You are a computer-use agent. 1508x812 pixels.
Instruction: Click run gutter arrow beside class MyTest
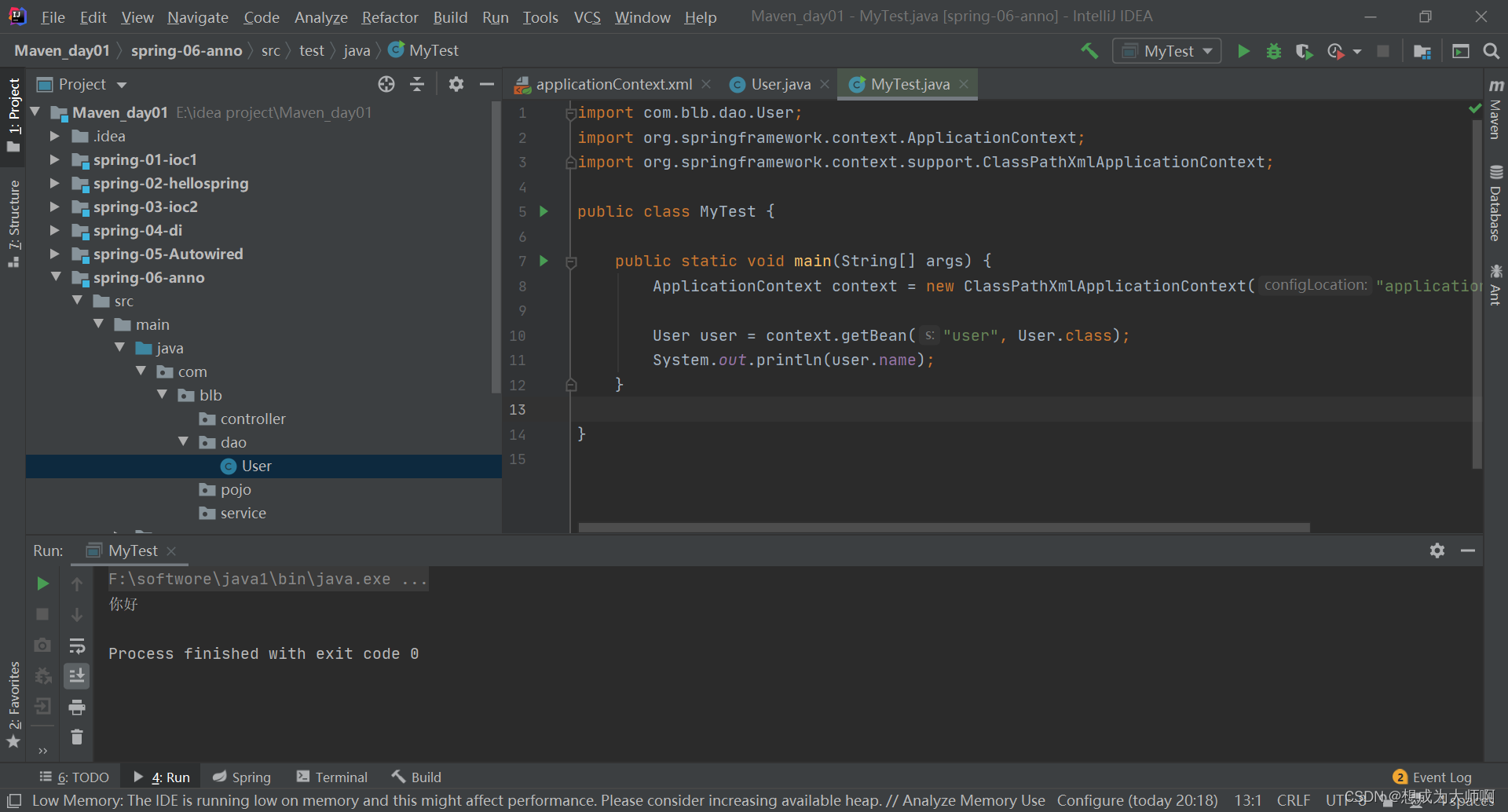coord(544,211)
